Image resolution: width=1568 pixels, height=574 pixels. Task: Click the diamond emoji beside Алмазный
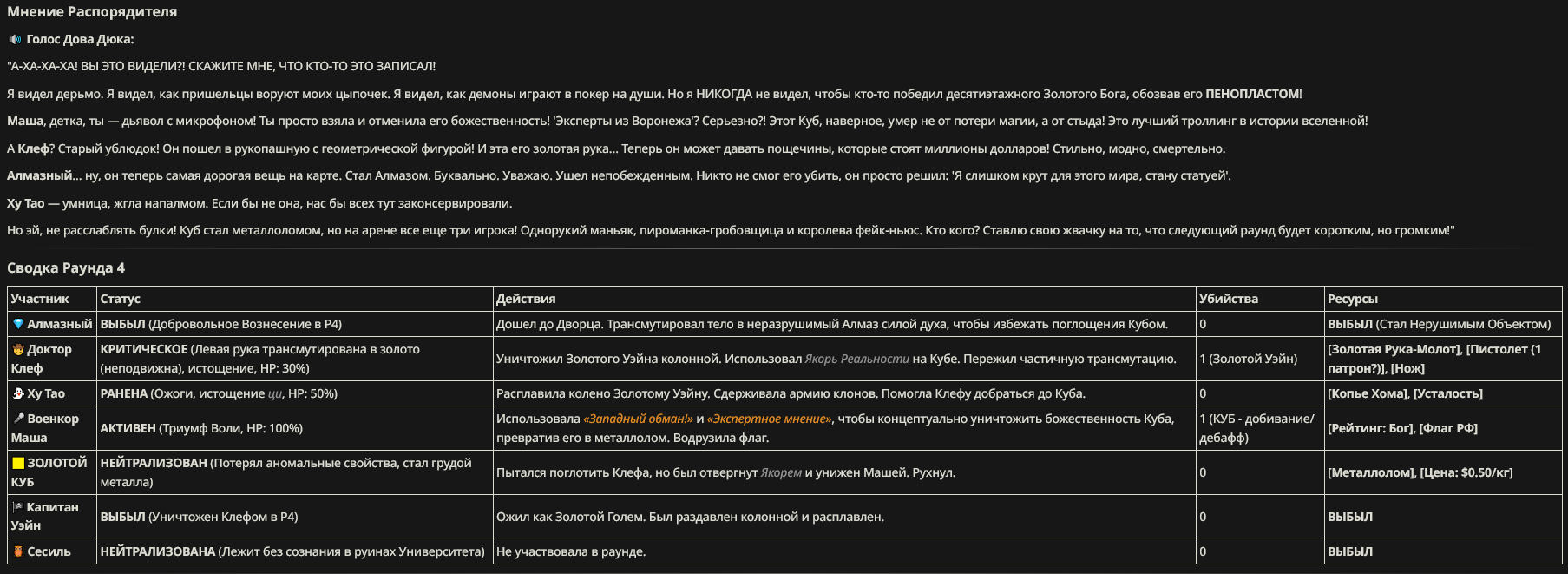point(17,324)
